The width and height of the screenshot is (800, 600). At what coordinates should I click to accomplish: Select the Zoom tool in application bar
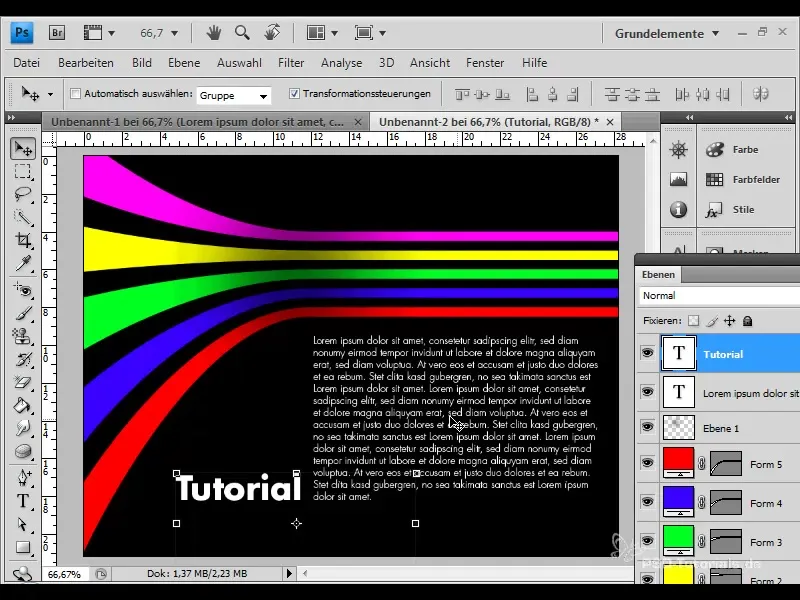coord(242,33)
